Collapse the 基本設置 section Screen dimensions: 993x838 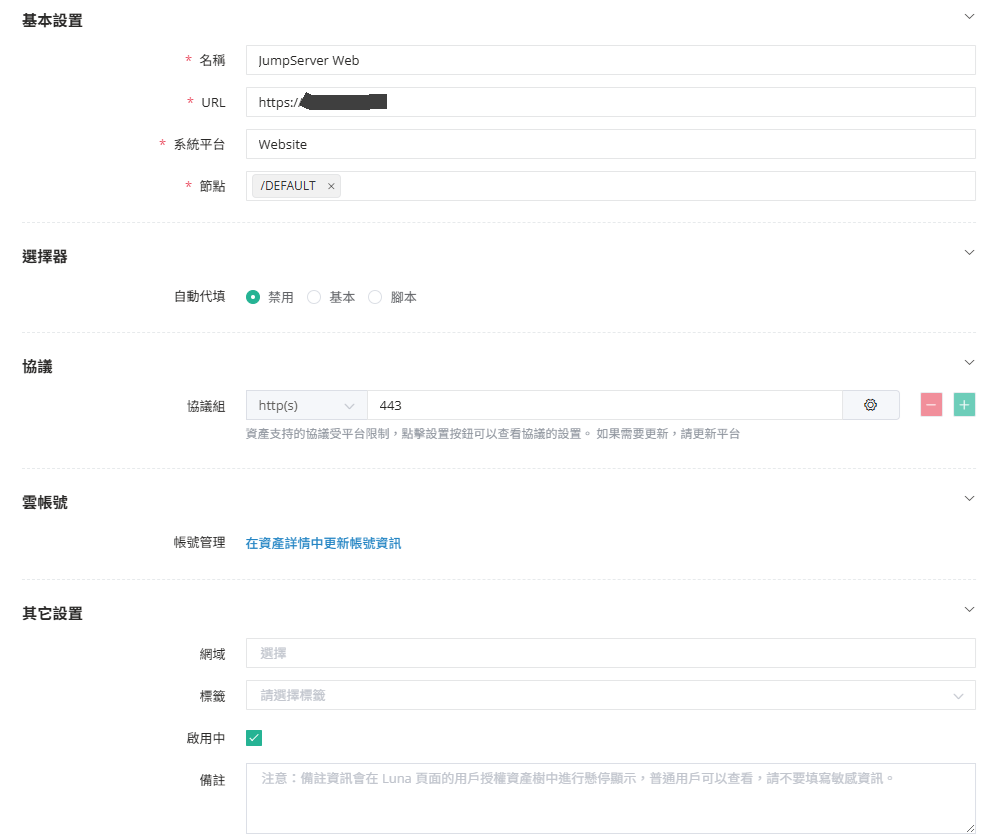tap(968, 17)
